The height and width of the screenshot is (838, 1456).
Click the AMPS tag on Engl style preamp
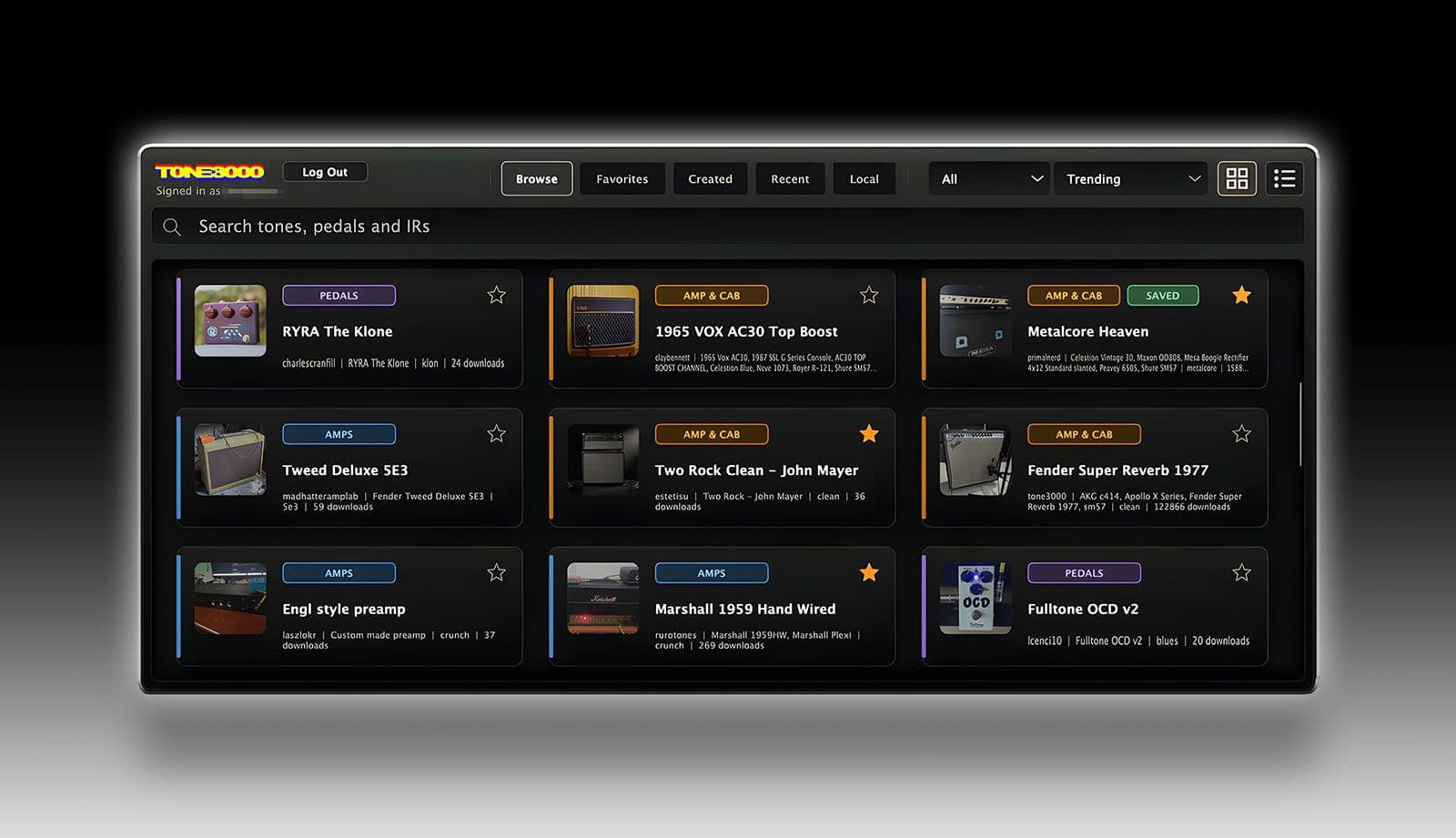(x=339, y=572)
